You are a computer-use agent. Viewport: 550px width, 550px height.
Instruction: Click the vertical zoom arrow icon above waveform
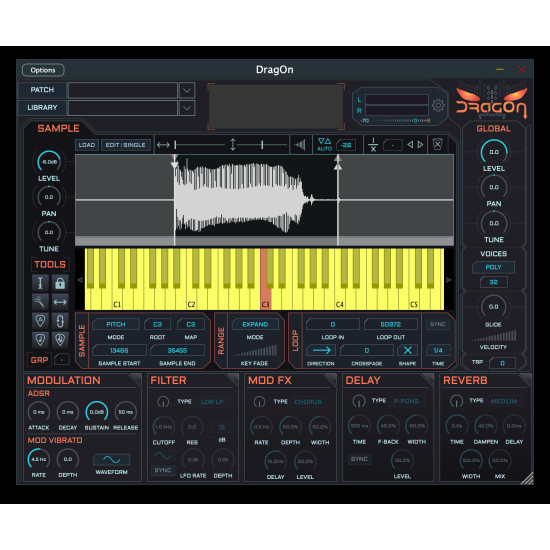pos(233,144)
